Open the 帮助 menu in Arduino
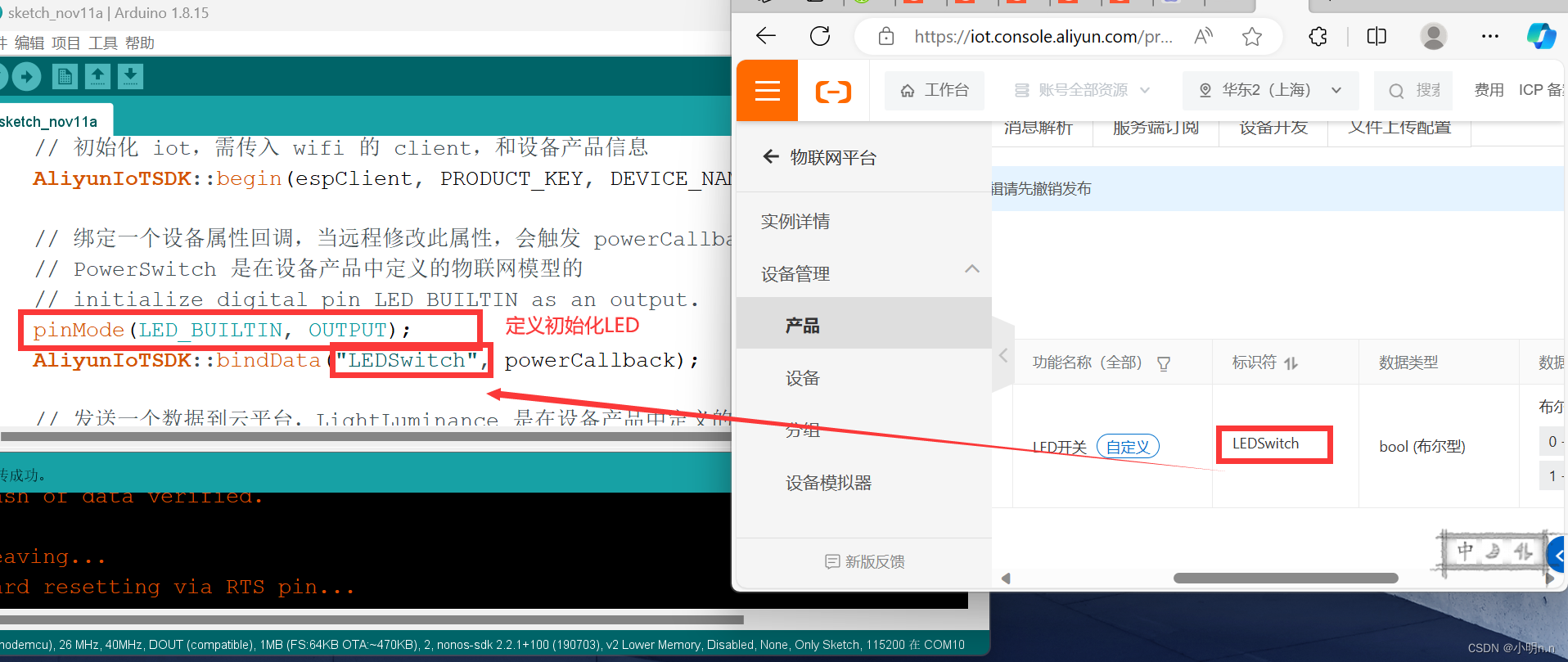1568x662 pixels. coord(140,43)
